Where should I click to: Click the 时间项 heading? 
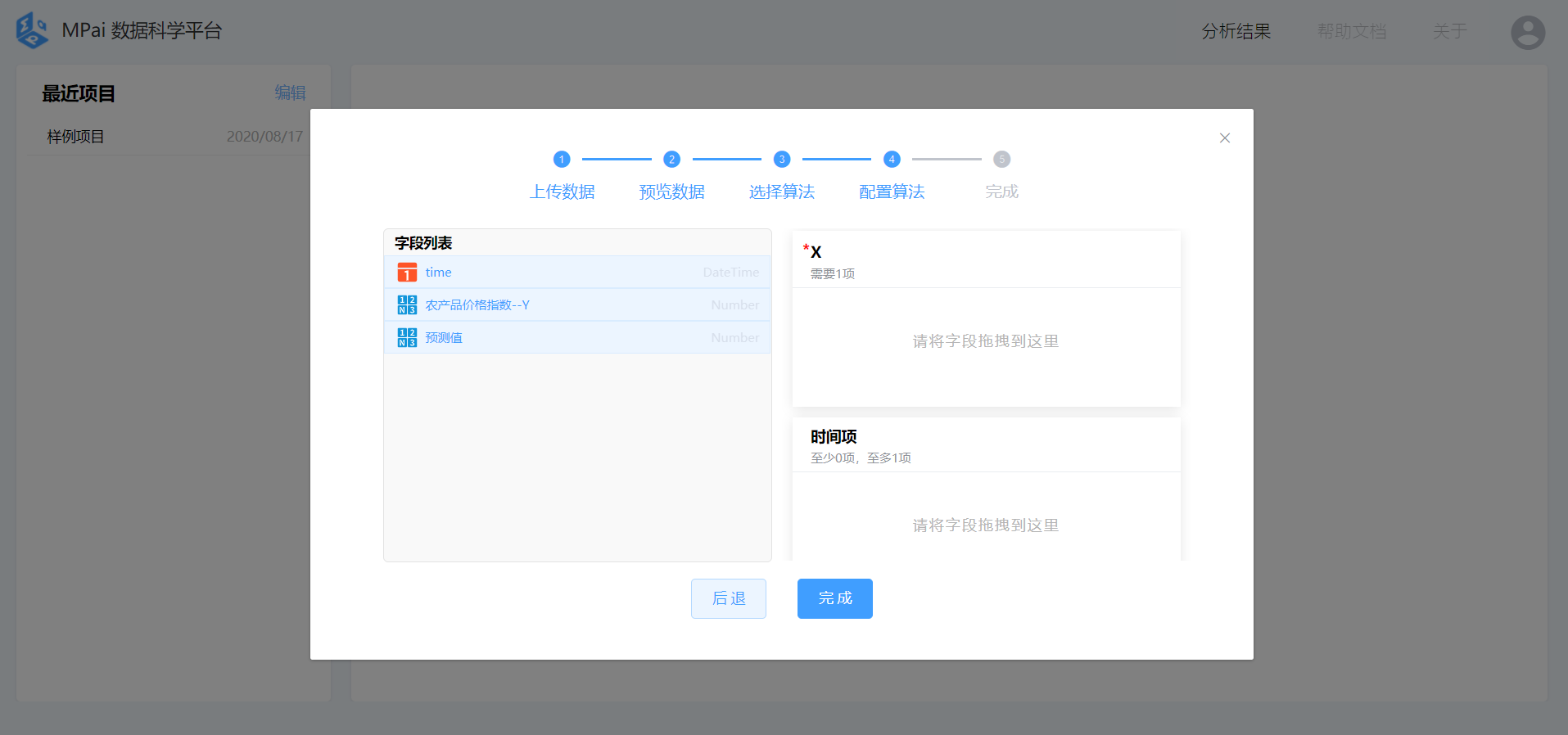834,436
